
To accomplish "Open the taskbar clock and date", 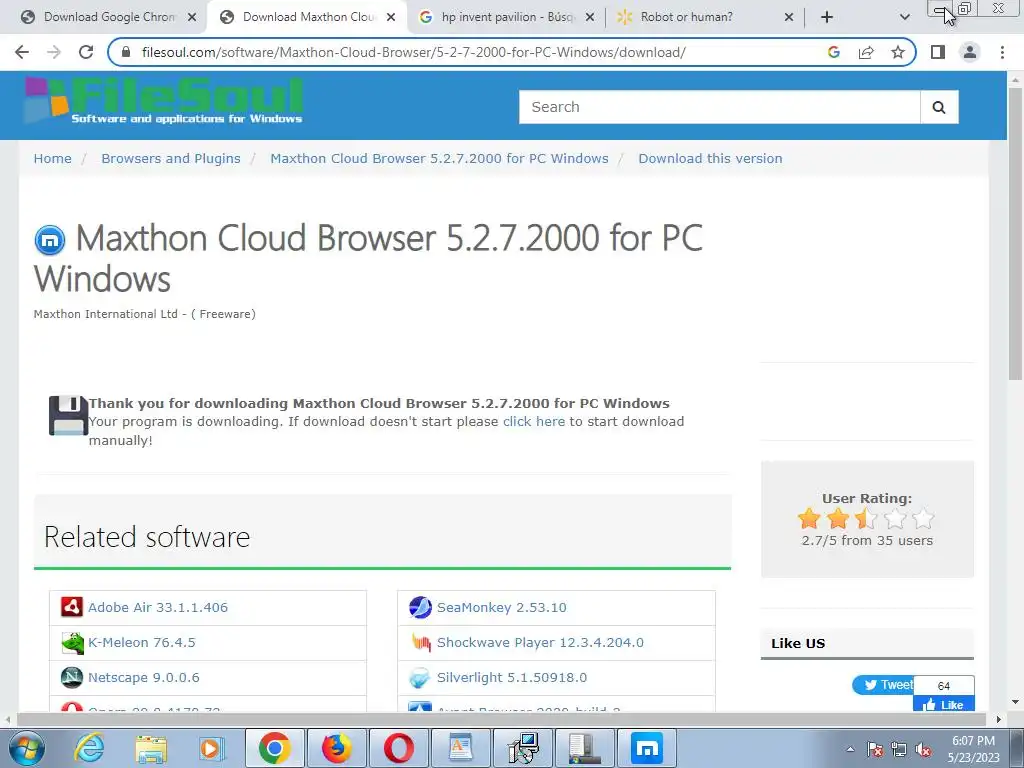I will pos(973,749).
